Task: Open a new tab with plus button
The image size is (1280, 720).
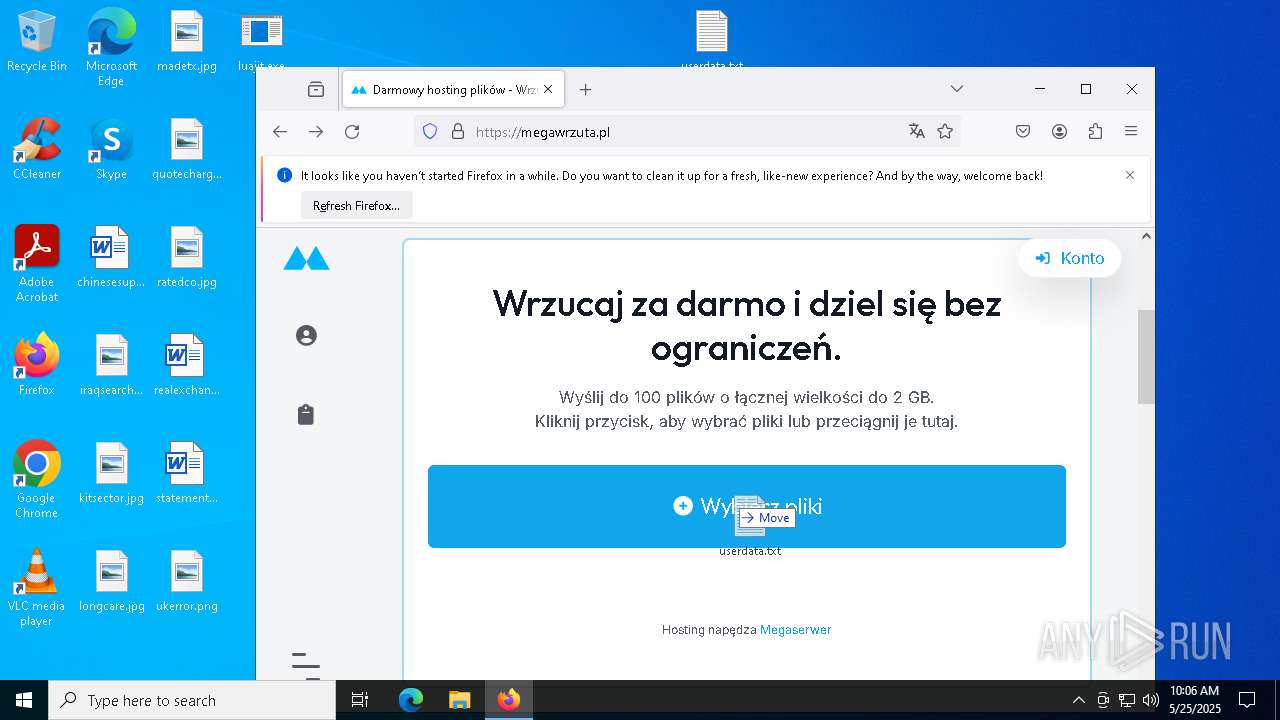Action: (x=586, y=89)
